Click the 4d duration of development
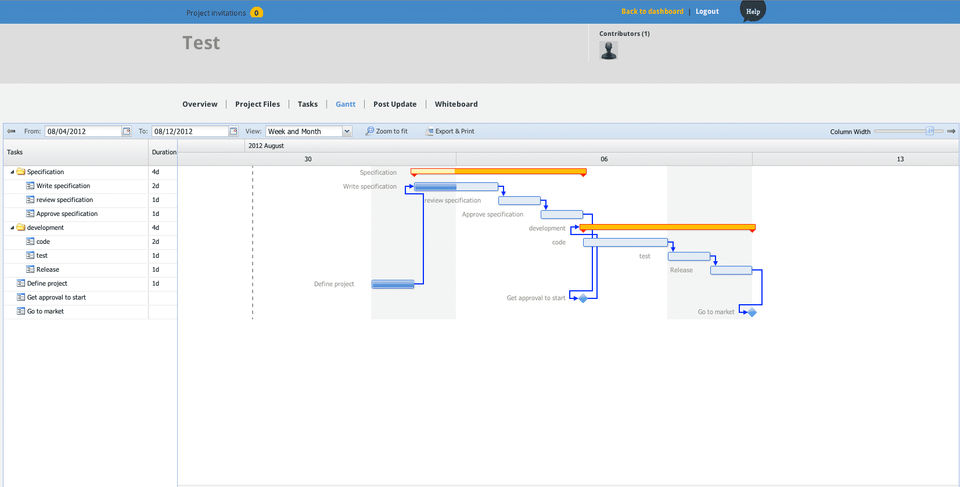 coord(156,228)
